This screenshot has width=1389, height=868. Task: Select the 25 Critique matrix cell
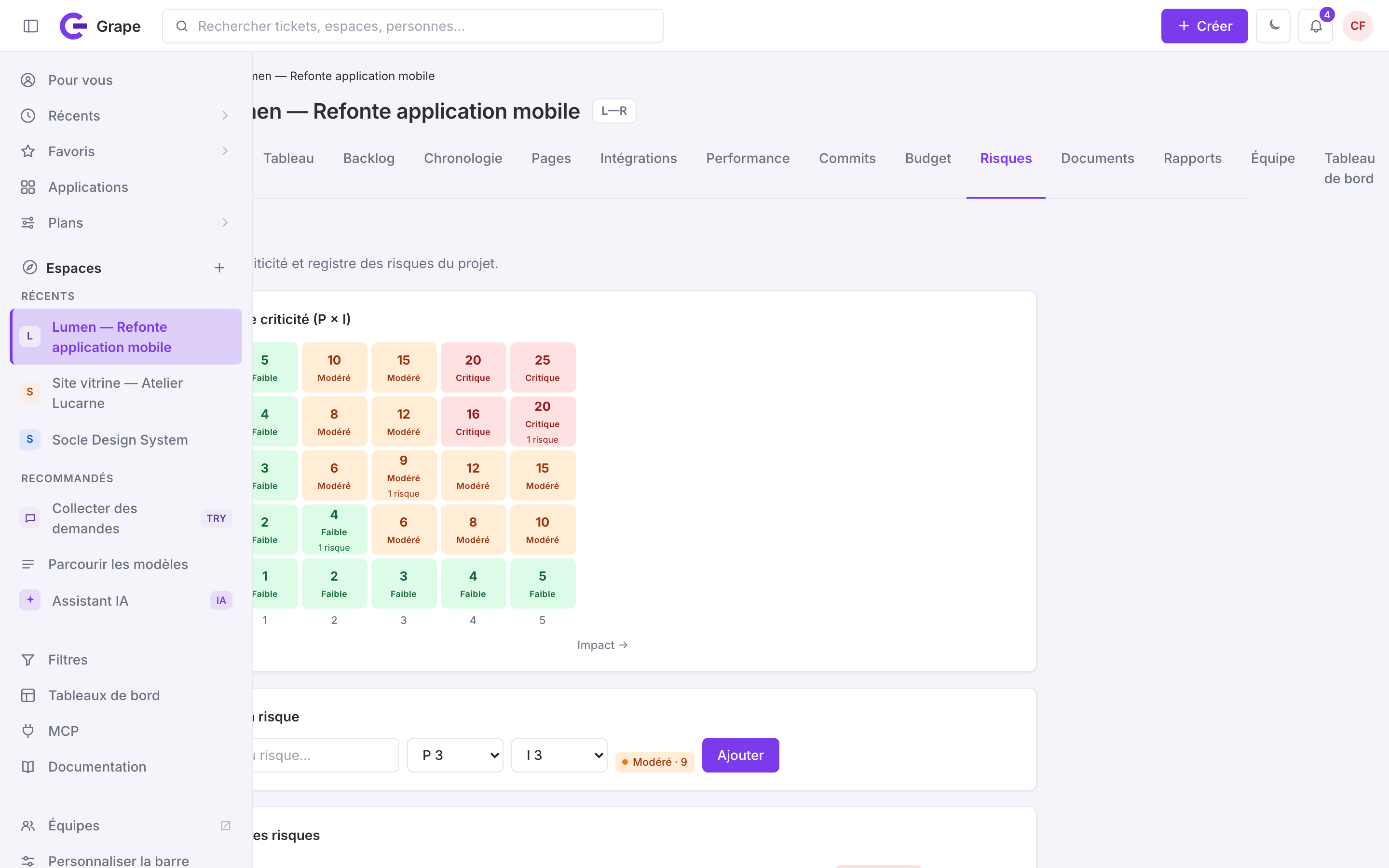click(x=543, y=367)
